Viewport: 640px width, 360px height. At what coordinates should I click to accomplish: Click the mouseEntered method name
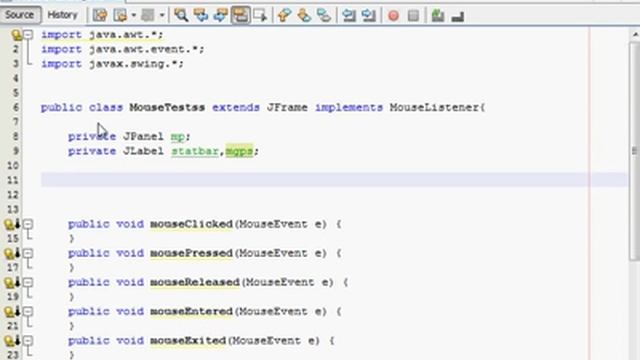point(191,311)
